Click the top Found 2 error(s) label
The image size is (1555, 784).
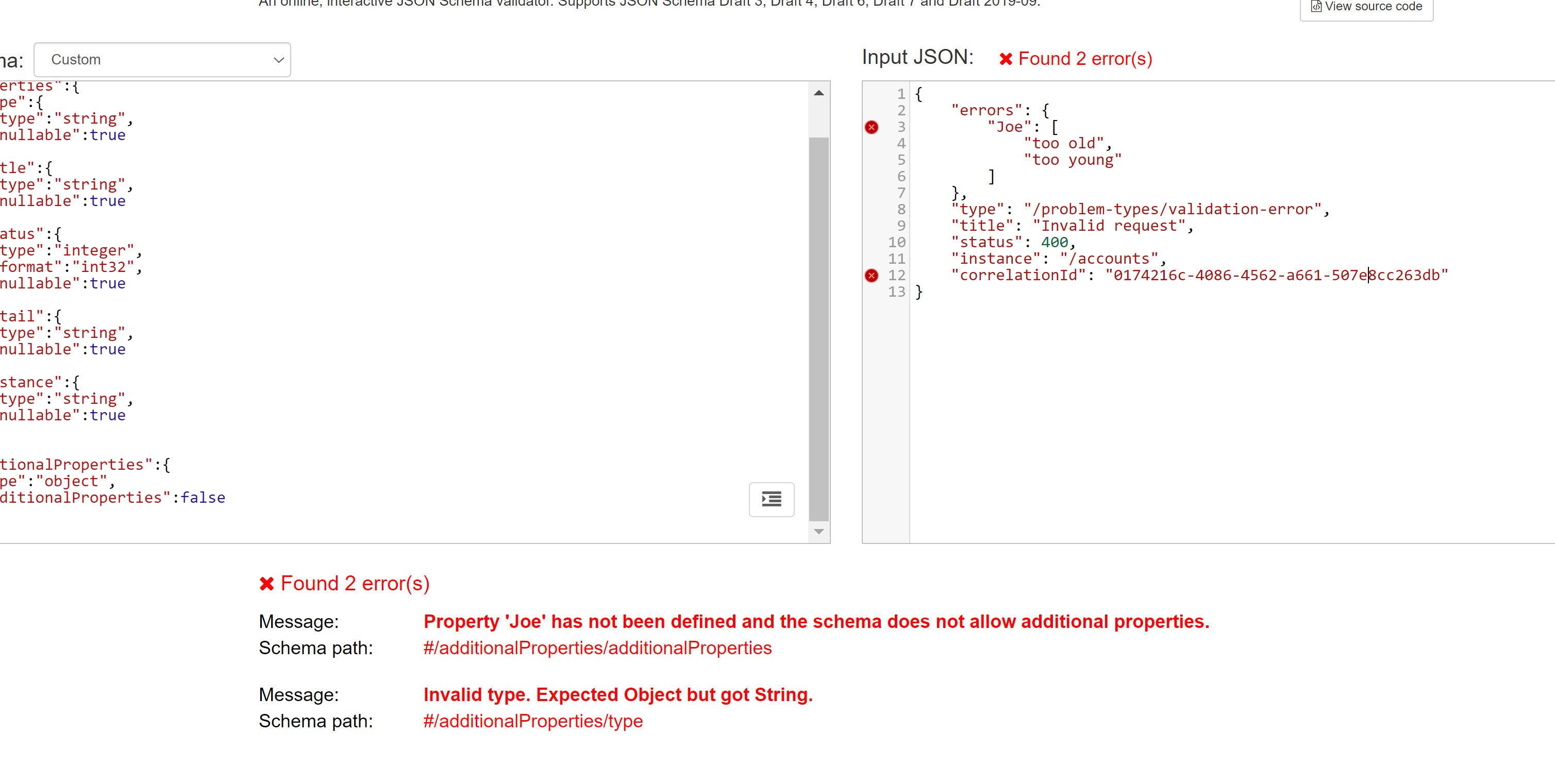tap(1085, 59)
